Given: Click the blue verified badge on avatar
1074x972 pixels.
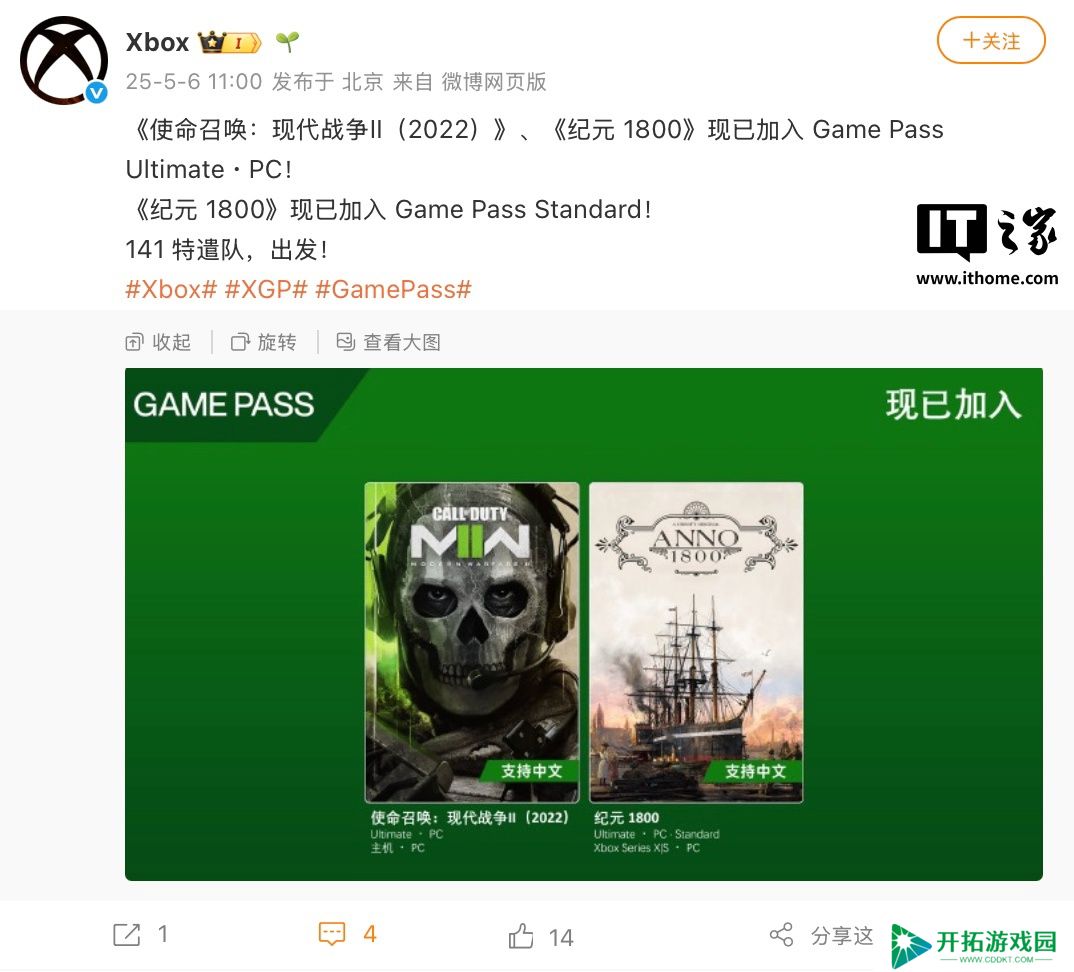Looking at the screenshot, I should tap(97, 92).
